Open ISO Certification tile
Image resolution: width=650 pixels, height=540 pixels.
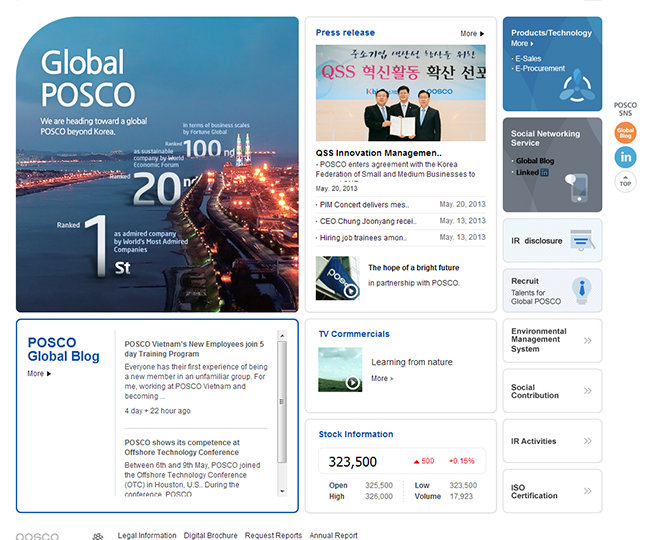[x=552, y=491]
